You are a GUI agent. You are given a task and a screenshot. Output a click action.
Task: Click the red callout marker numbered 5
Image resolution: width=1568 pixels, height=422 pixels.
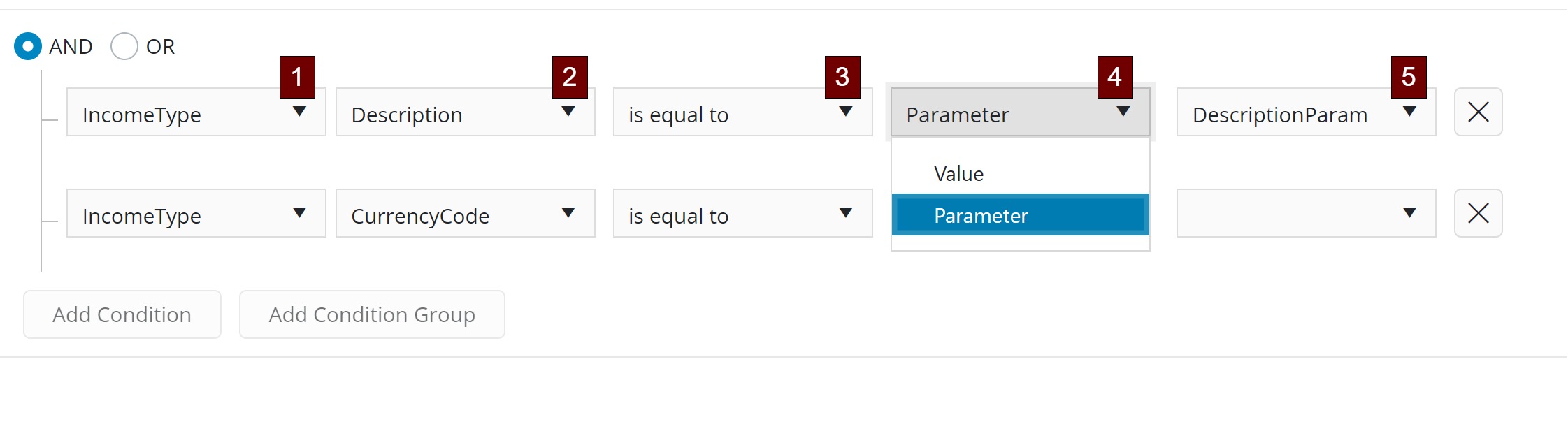click(x=1409, y=77)
